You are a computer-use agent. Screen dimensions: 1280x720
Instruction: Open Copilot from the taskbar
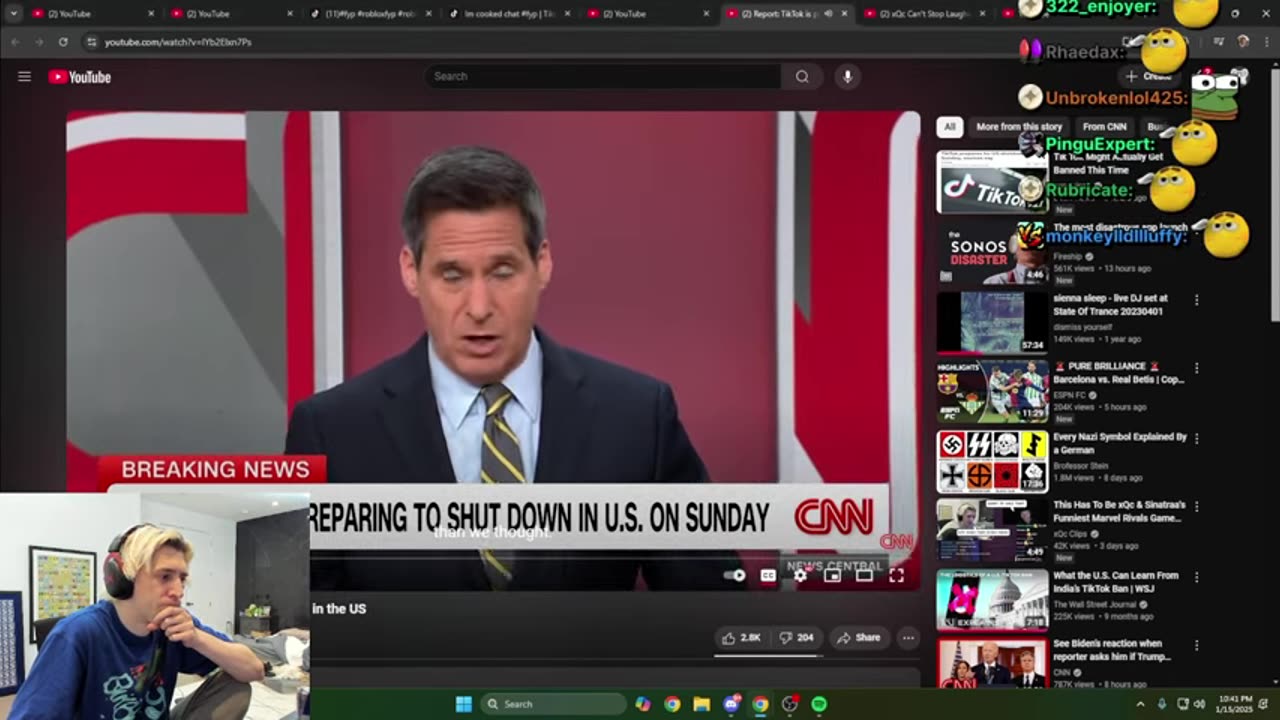pyautogui.click(x=643, y=704)
